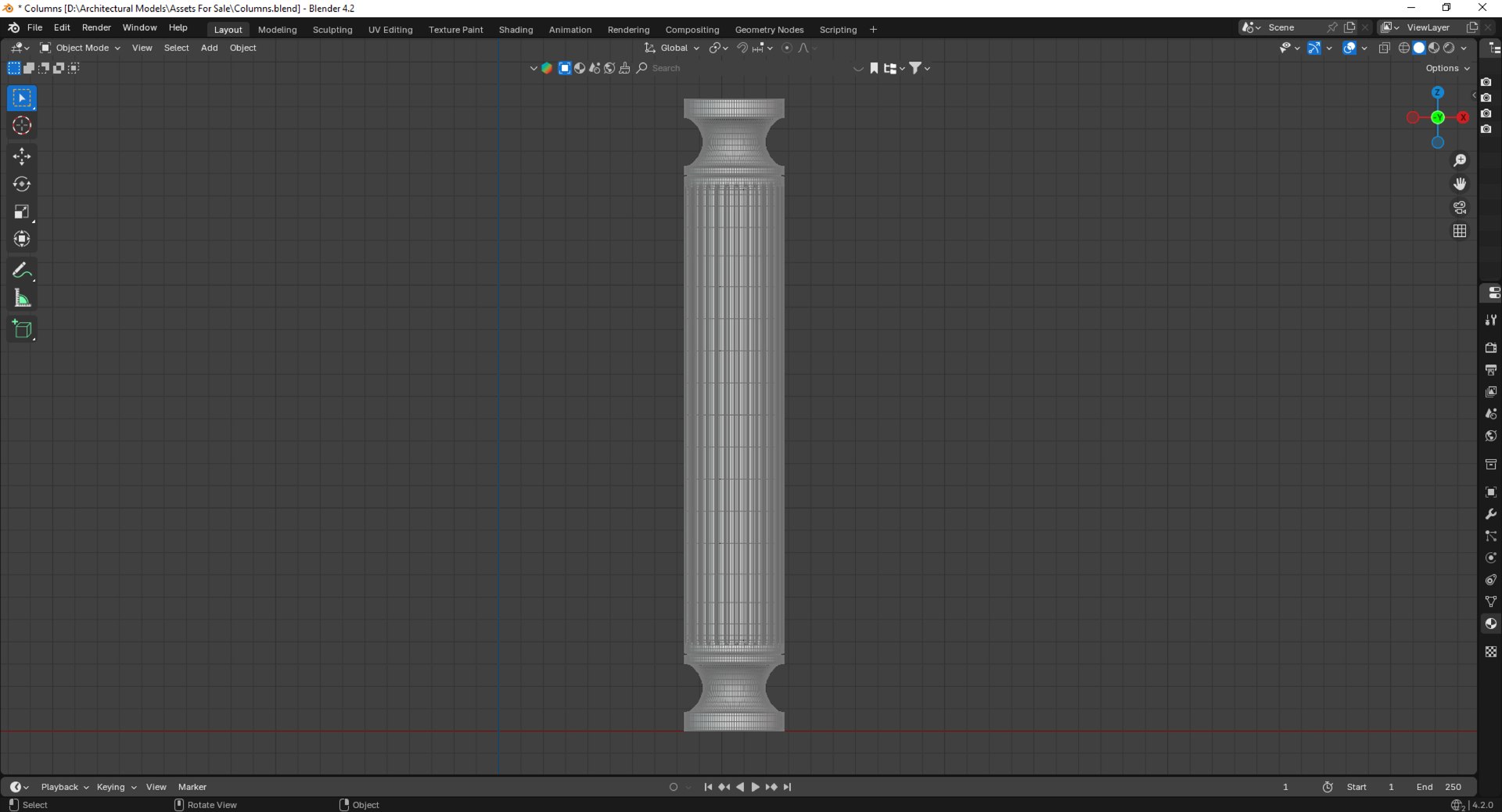Expand Global transform orientation dropdown
1502x812 pixels.
point(672,48)
